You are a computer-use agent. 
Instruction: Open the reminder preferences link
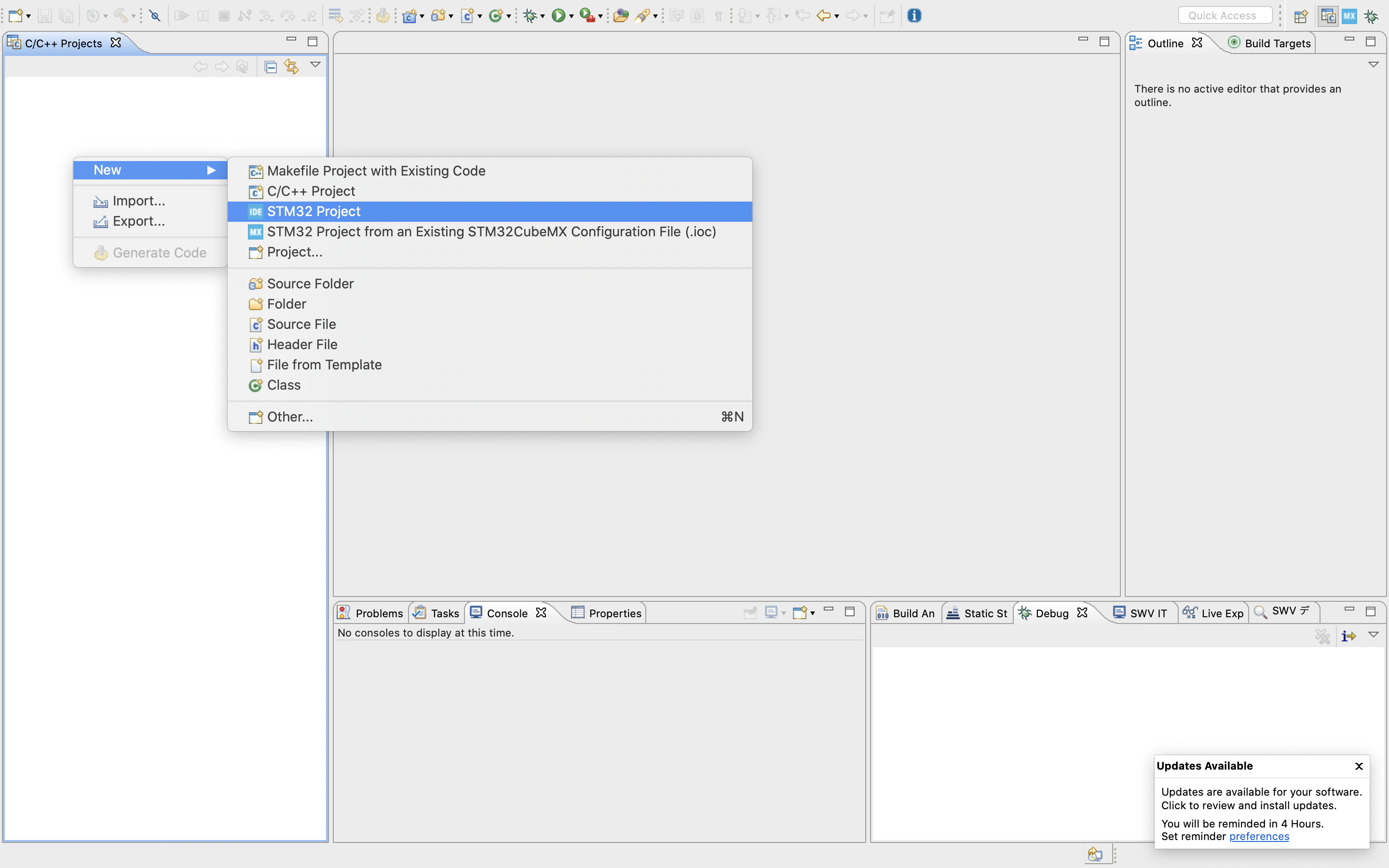pyautogui.click(x=1259, y=837)
